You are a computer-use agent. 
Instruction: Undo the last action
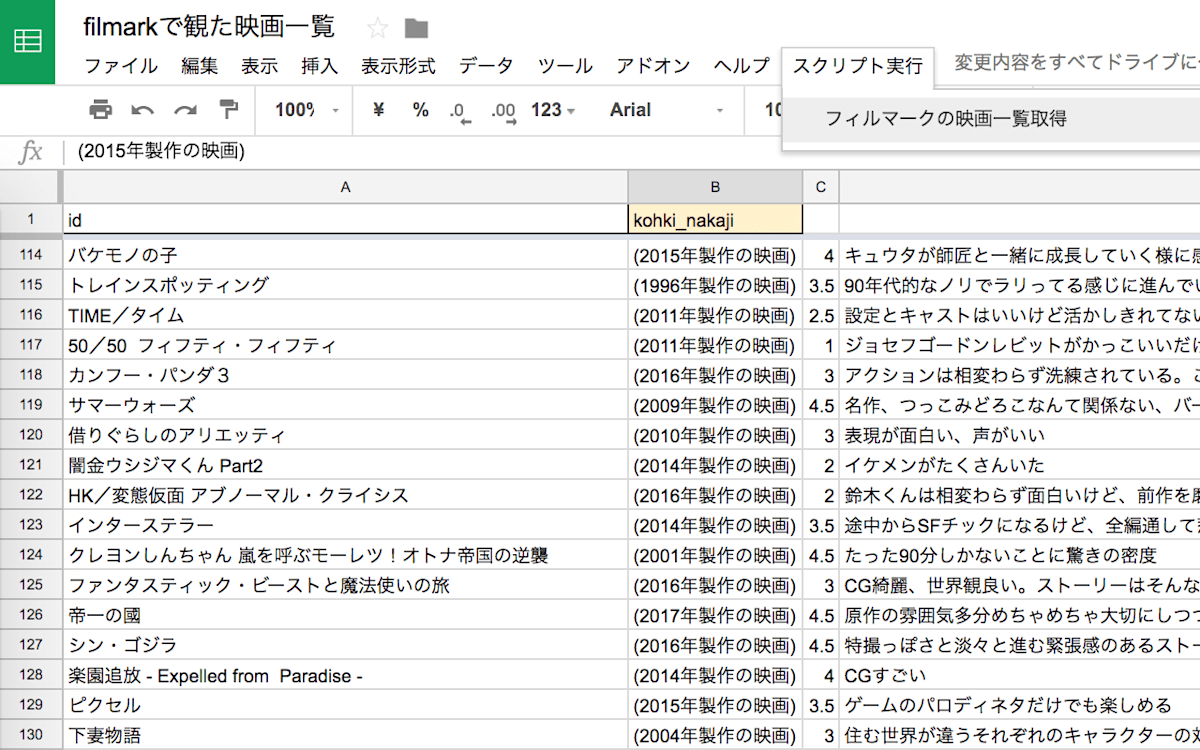click(143, 110)
